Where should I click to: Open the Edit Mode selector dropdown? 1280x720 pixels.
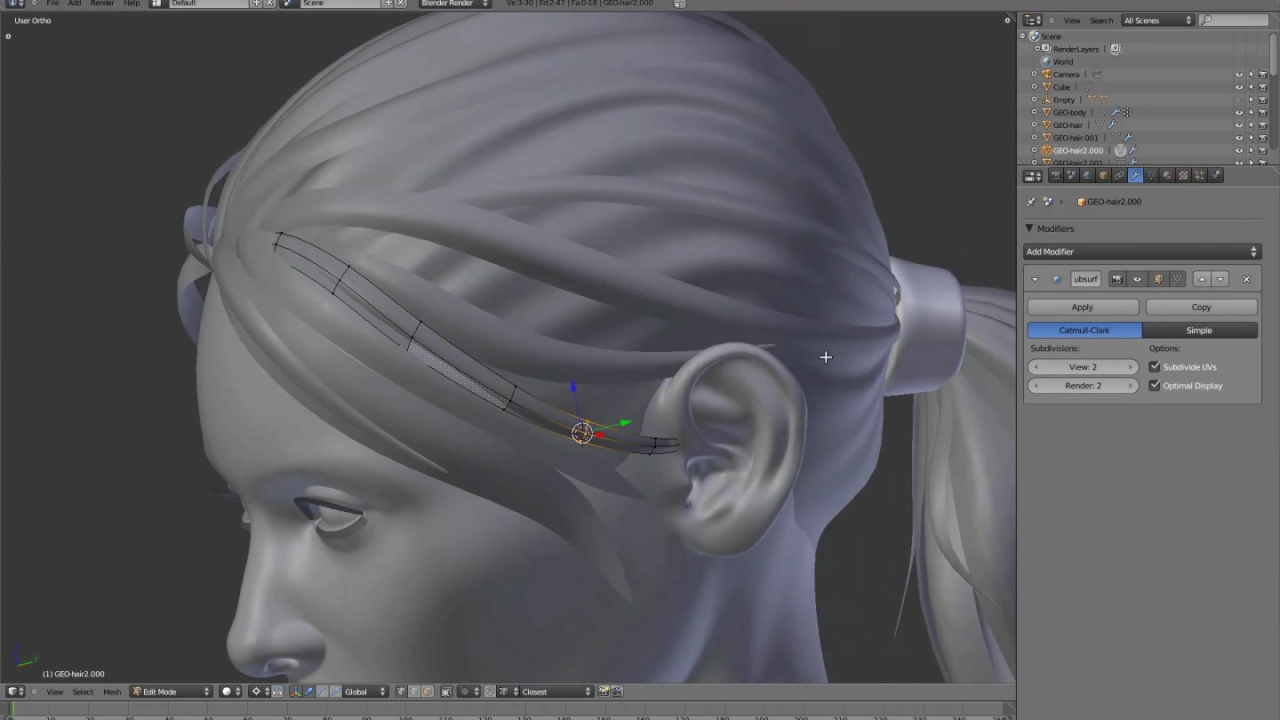171,691
